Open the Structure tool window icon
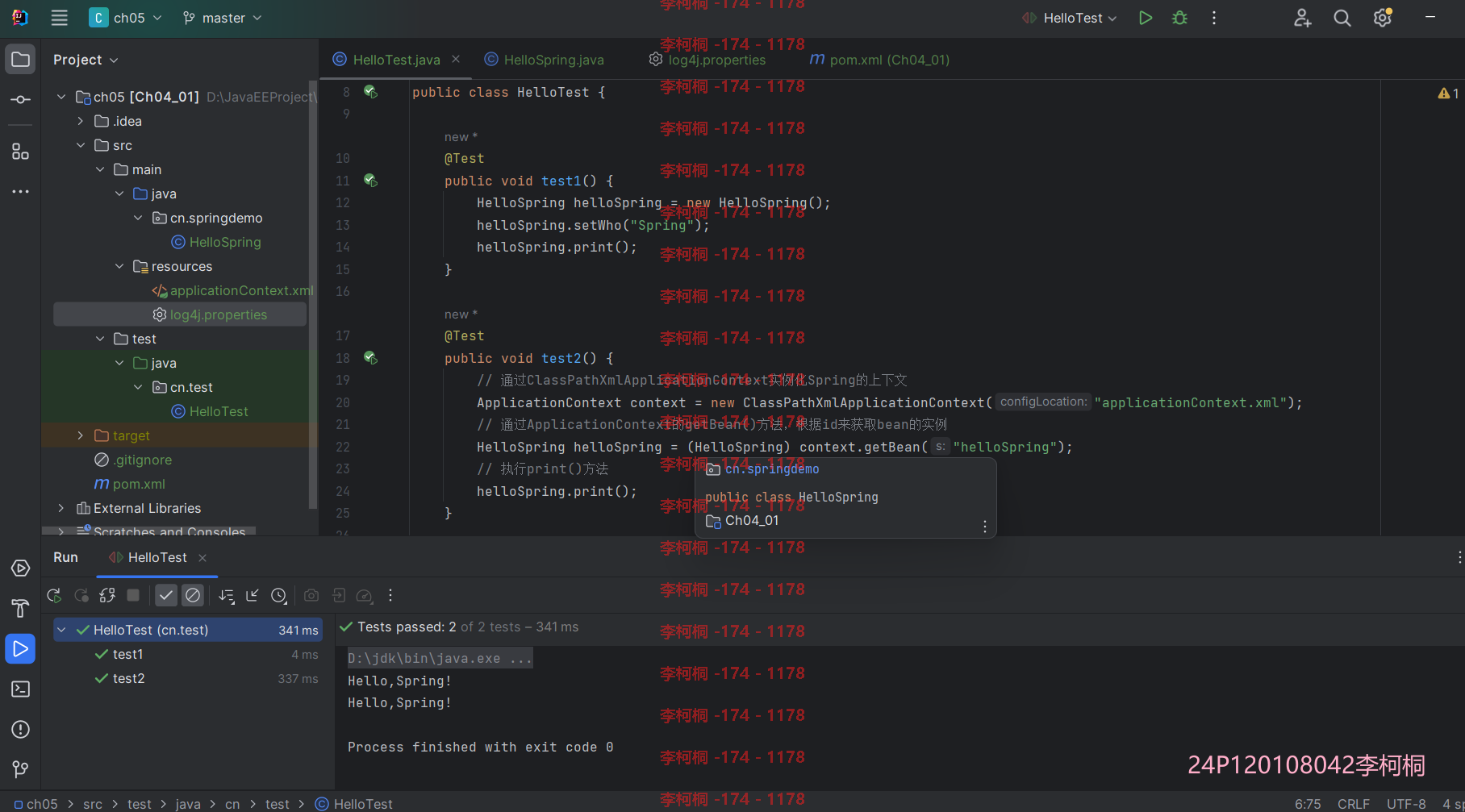The height and width of the screenshot is (812, 1465). [20, 152]
